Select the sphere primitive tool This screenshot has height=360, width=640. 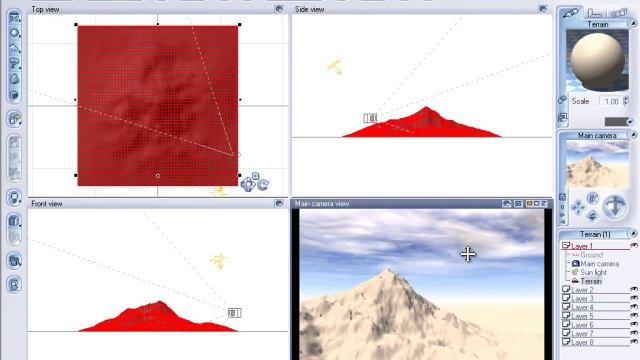point(15,33)
